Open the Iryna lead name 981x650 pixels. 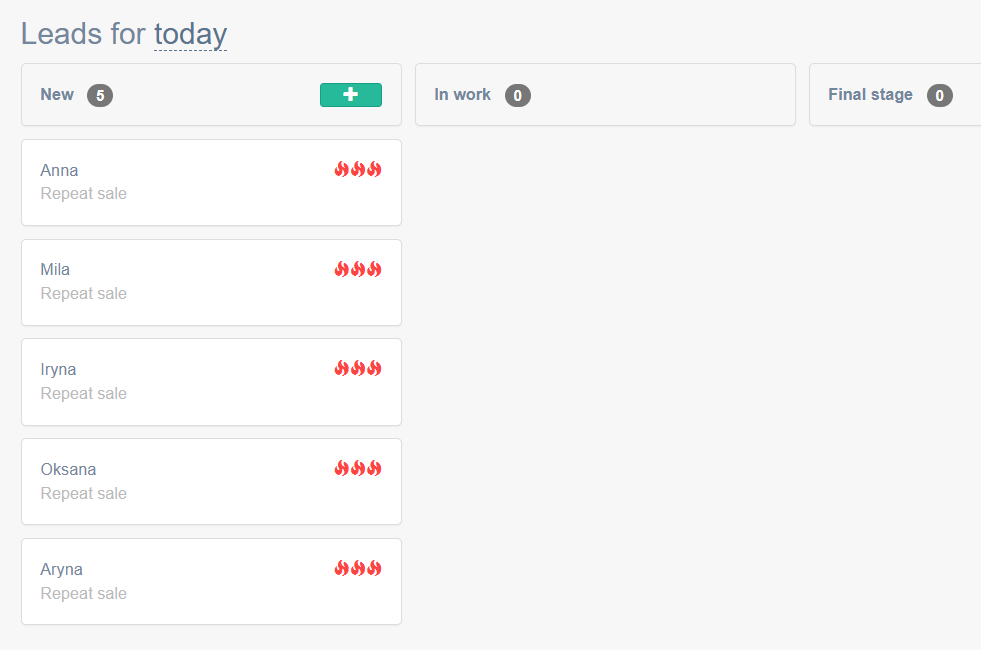(x=58, y=370)
